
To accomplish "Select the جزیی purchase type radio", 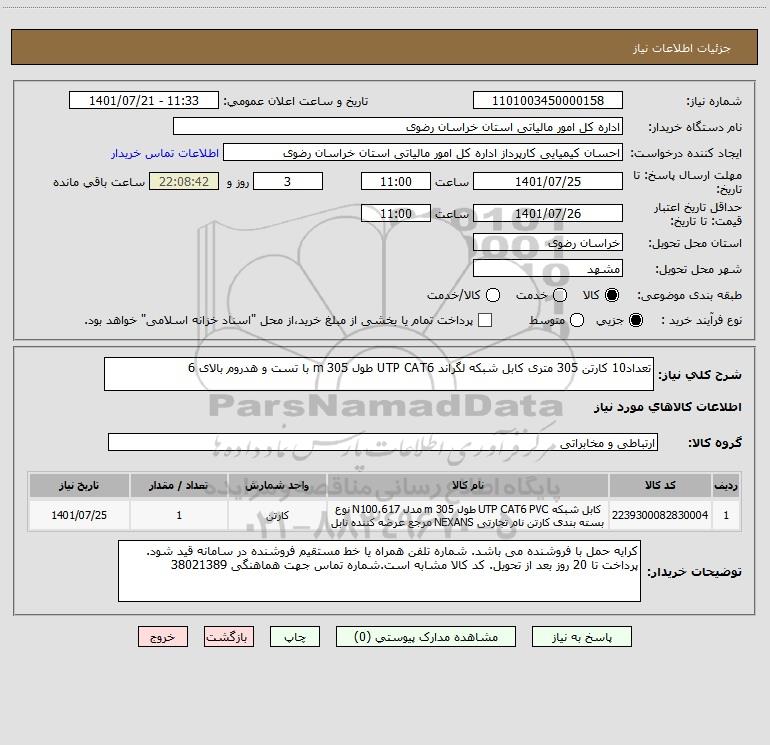I will pyautogui.click(x=635, y=320).
